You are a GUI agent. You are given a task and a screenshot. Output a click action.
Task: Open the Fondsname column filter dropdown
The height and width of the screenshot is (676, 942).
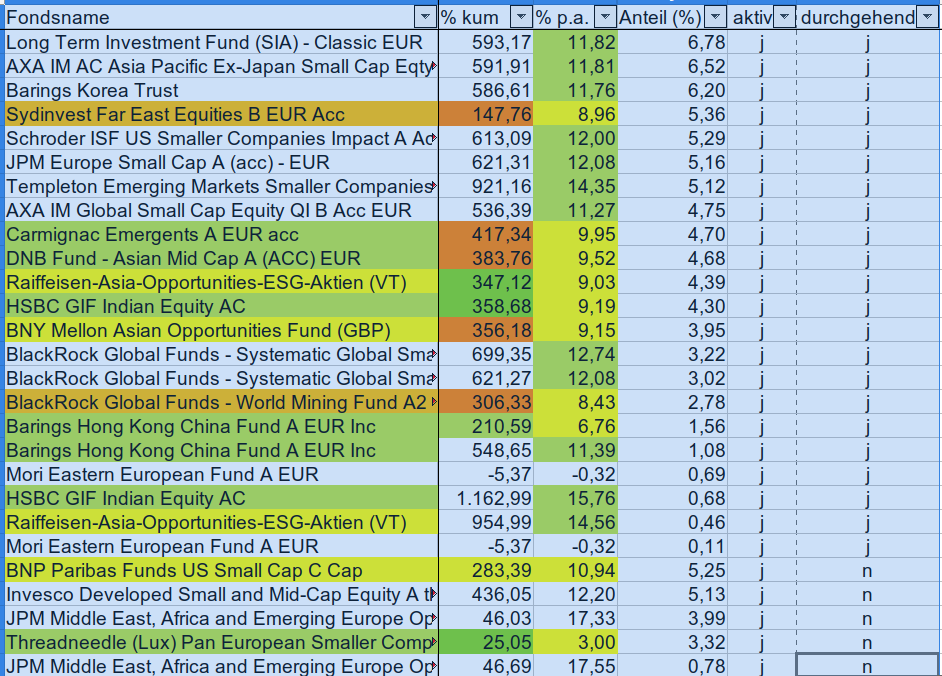tap(425, 17)
